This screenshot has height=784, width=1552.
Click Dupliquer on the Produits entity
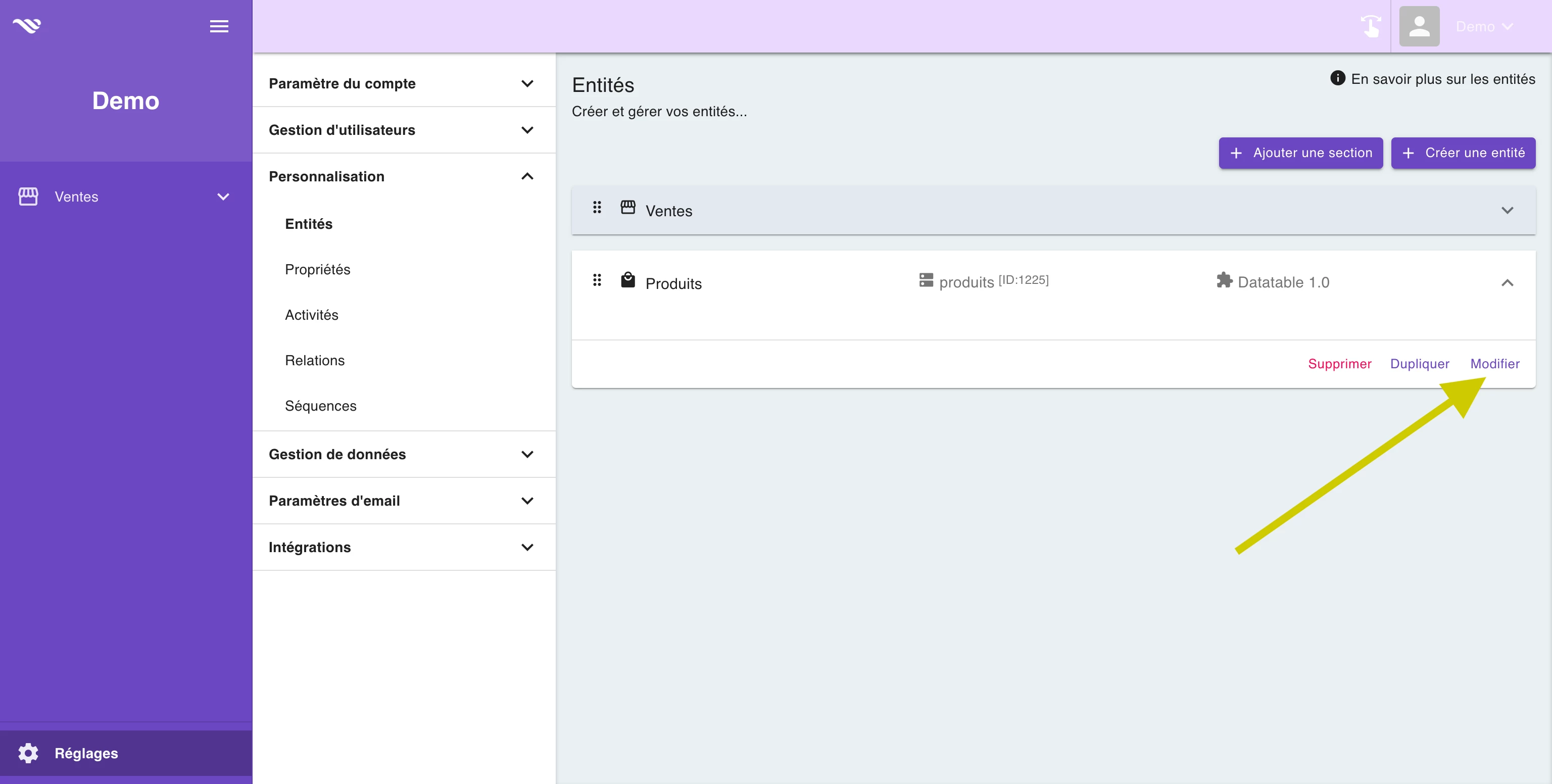coord(1420,363)
